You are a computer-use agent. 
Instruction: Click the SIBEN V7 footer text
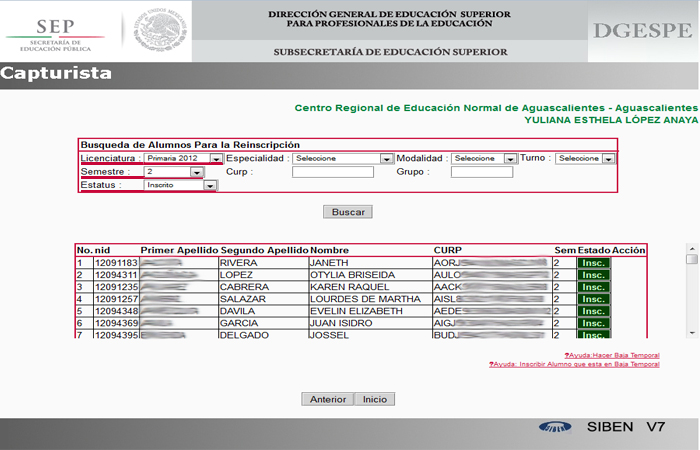(x=626, y=427)
